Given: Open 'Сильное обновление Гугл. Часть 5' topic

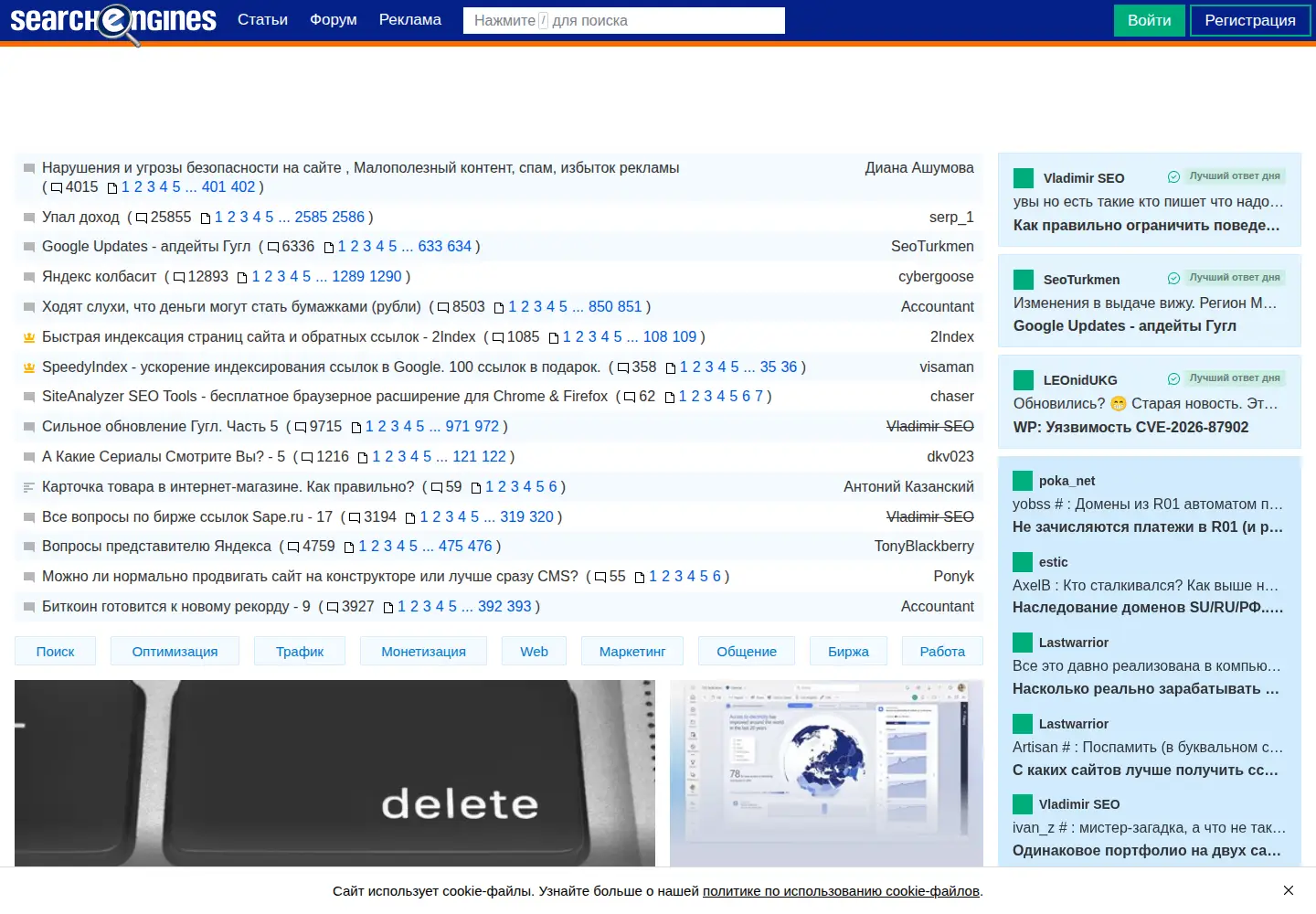Looking at the screenshot, I should click(160, 427).
